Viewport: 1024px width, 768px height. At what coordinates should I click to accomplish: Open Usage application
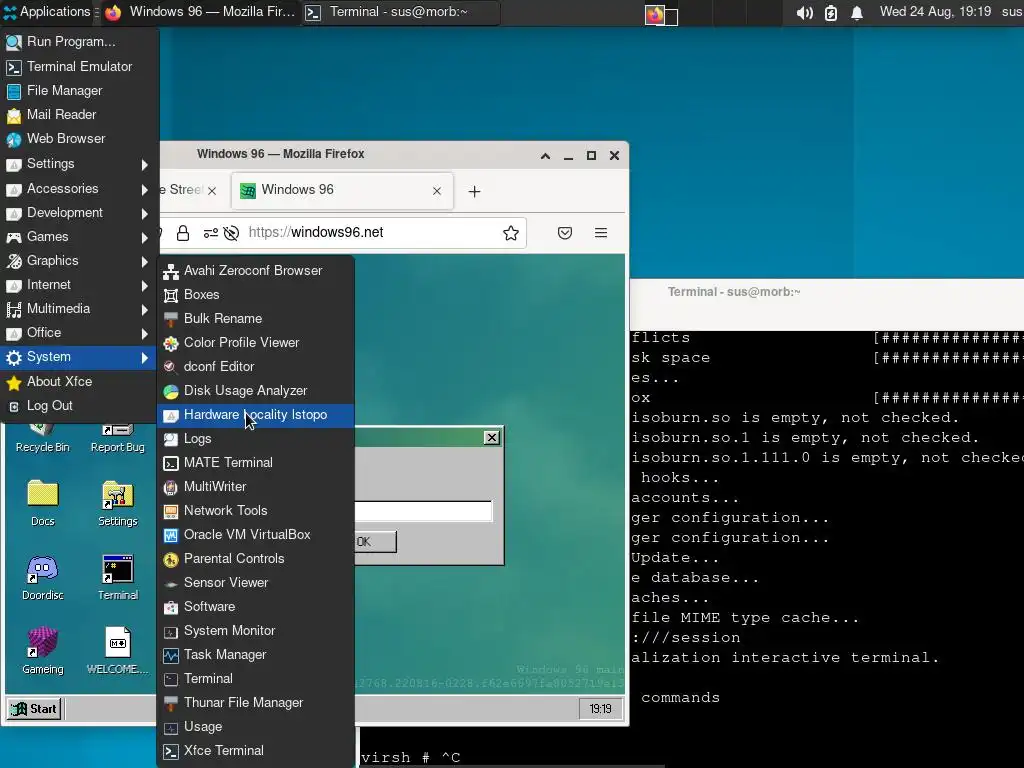point(255,727)
